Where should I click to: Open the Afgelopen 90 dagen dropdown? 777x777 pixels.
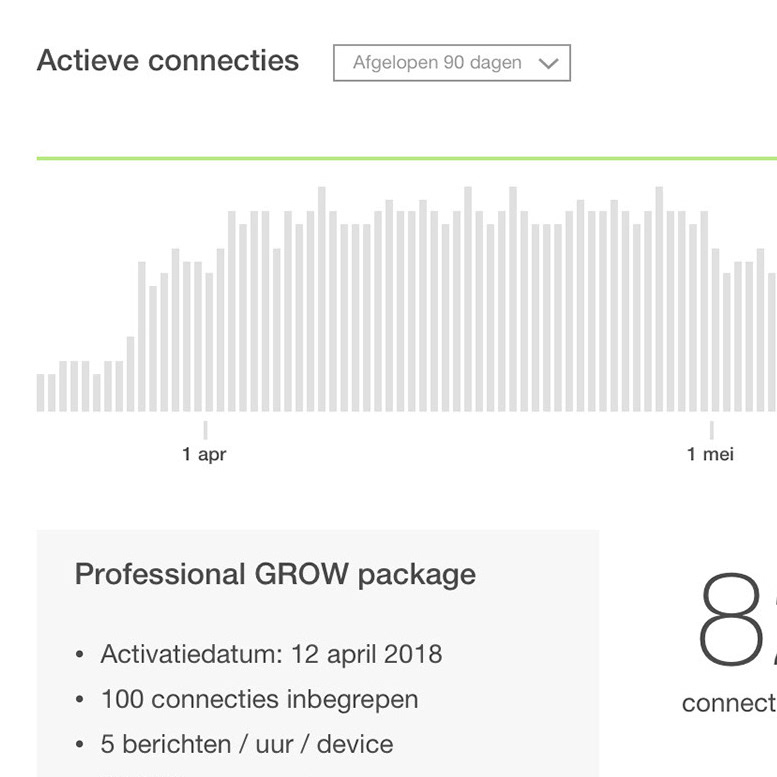point(451,63)
